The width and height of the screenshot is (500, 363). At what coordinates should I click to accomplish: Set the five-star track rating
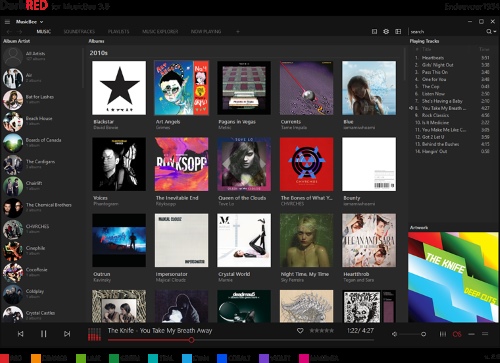point(322,330)
